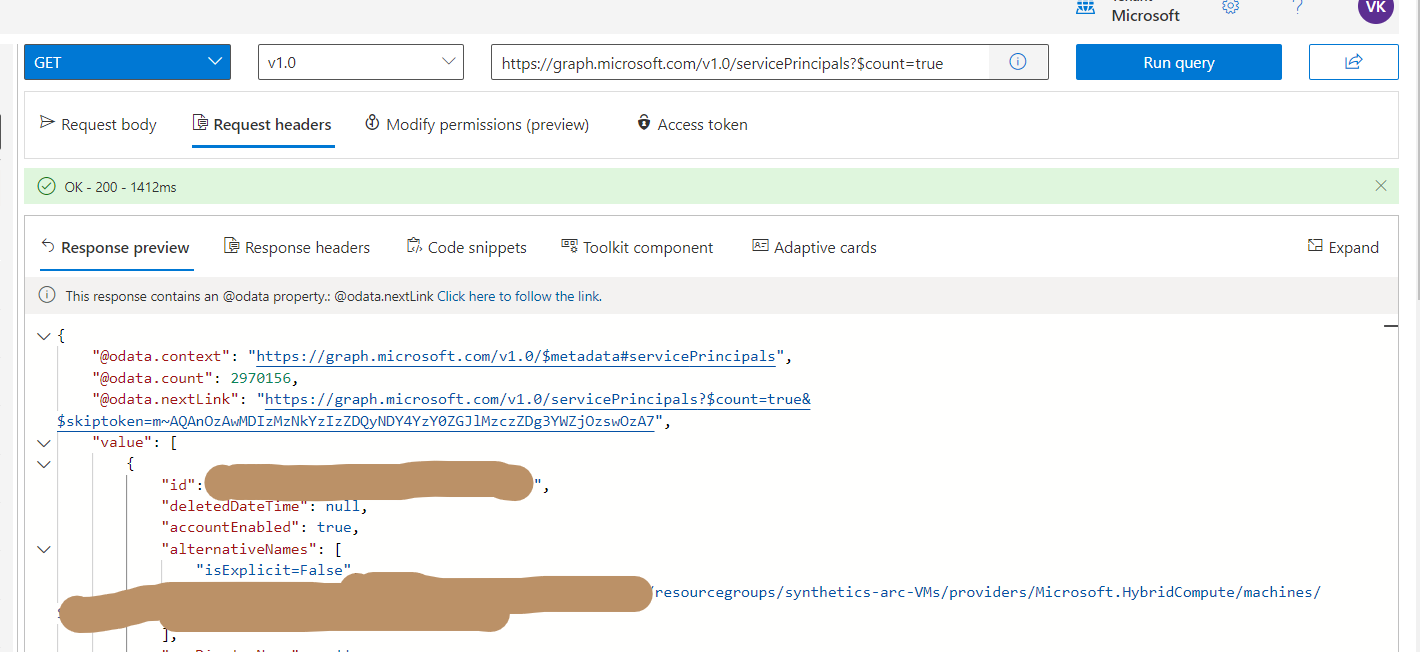Click the share query icon beside Run query
The image size is (1420, 652).
pos(1353,61)
